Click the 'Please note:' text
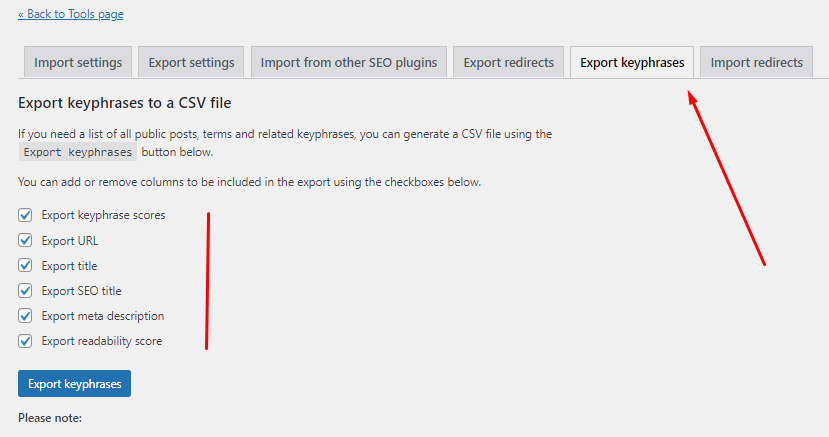 [x=50, y=417]
